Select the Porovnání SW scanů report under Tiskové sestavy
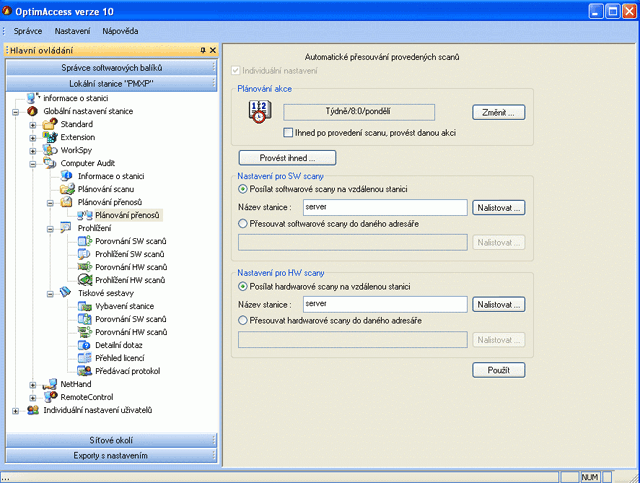The image size is (640, 483). (131, 319)
